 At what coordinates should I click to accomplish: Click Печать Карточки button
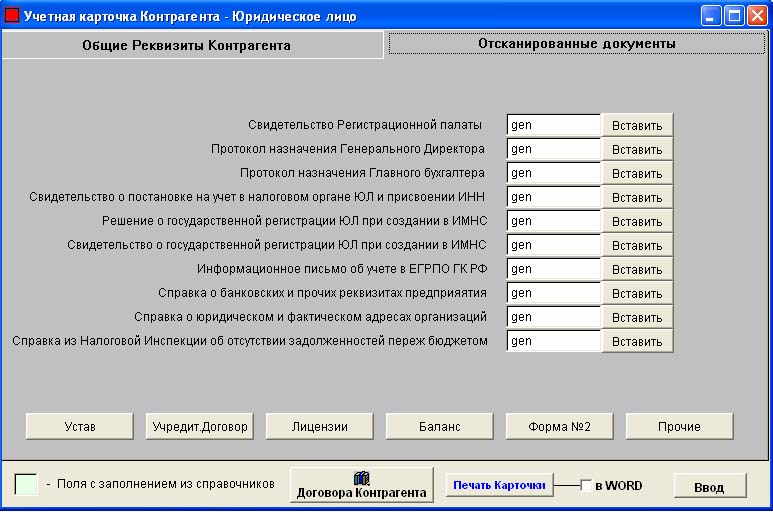coord(499,485)
